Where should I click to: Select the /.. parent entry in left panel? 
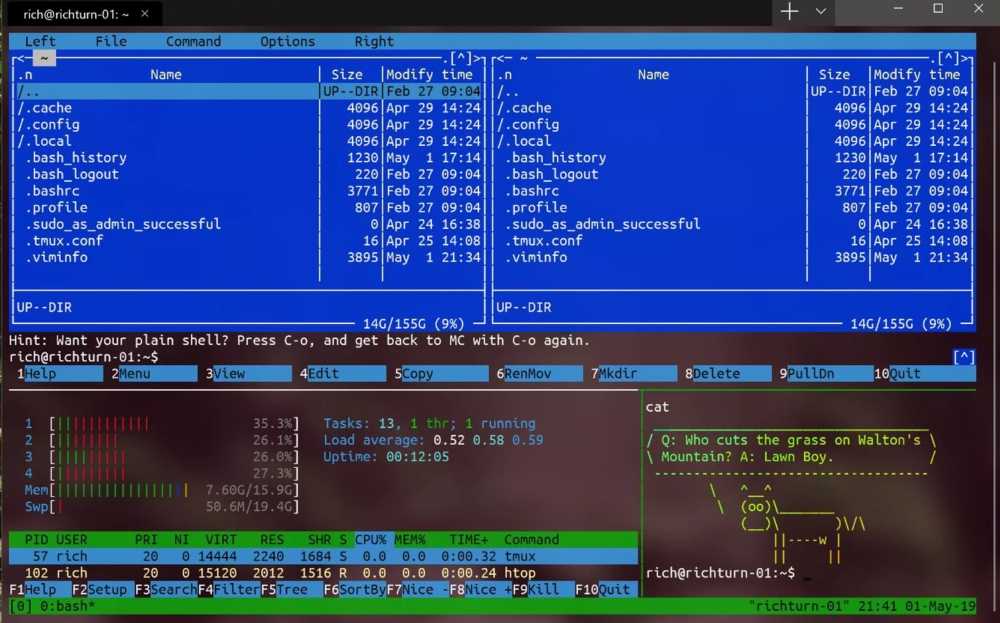tap(249, 91)
